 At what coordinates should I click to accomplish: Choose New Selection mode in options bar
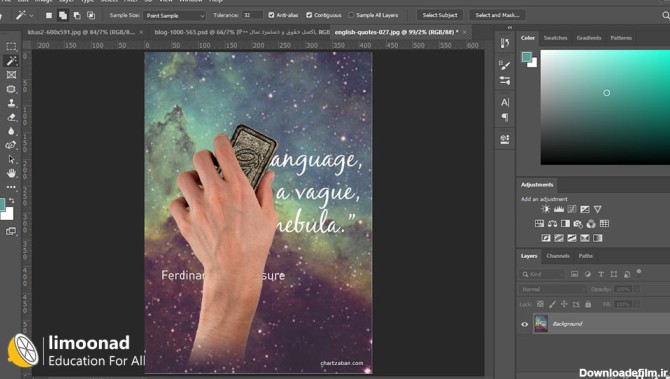[x=49, y=15]
